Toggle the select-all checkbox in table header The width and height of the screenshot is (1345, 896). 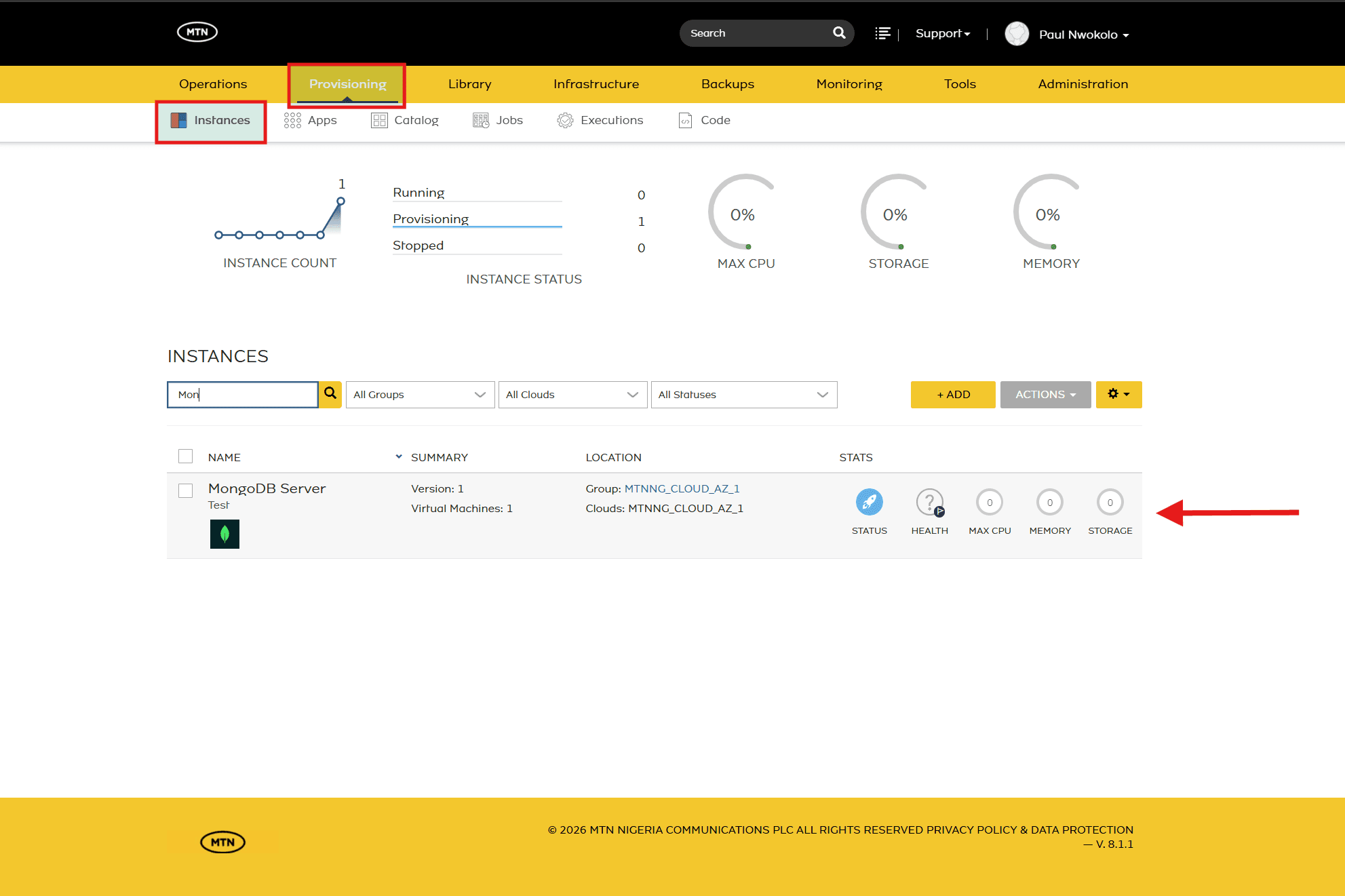click(x=185, y=456)
